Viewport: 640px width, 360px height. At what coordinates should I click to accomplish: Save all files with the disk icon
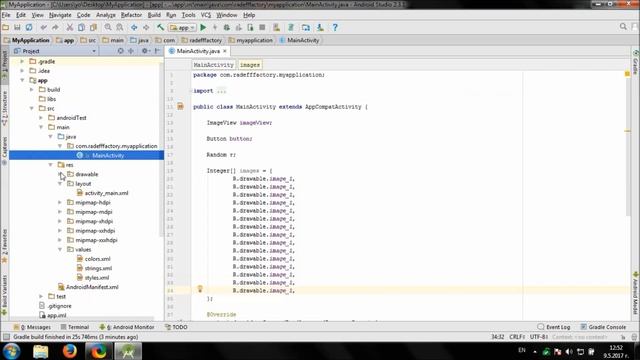(17, 27)
